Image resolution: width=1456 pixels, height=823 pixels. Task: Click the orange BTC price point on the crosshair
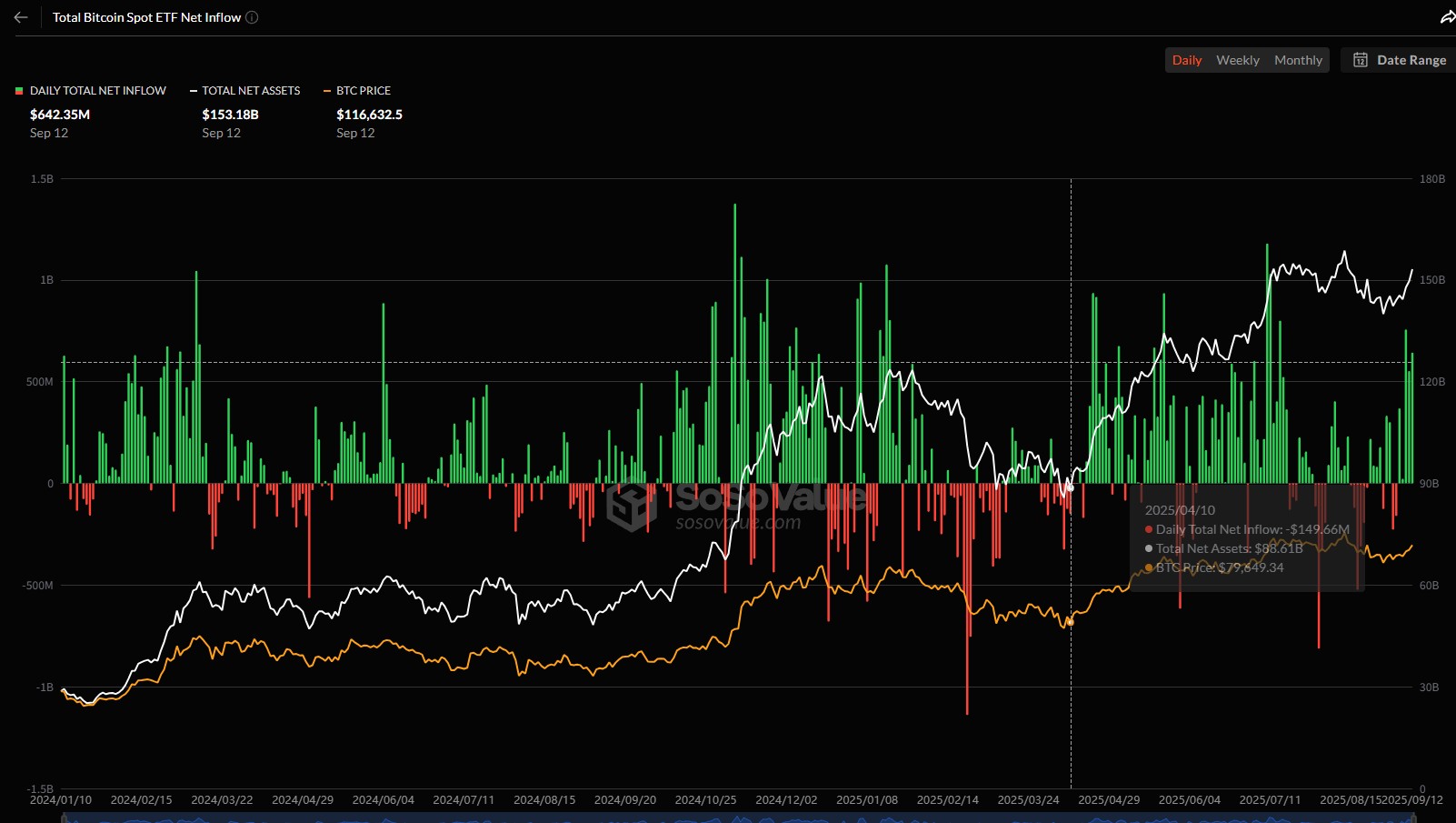coord(1071,622)
